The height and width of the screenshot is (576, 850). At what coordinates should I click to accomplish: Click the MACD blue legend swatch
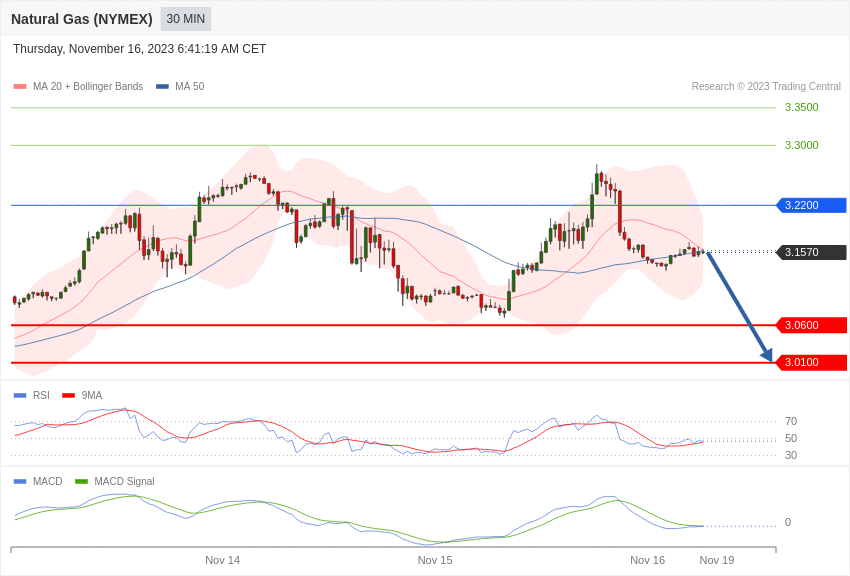tap(20, 481)
